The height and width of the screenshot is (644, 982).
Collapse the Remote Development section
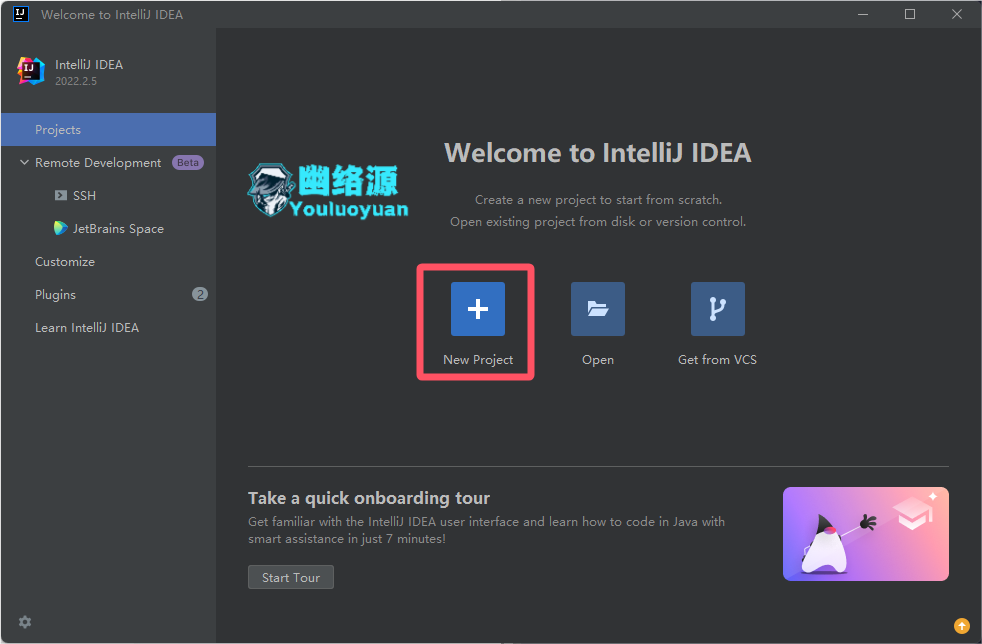24,162
